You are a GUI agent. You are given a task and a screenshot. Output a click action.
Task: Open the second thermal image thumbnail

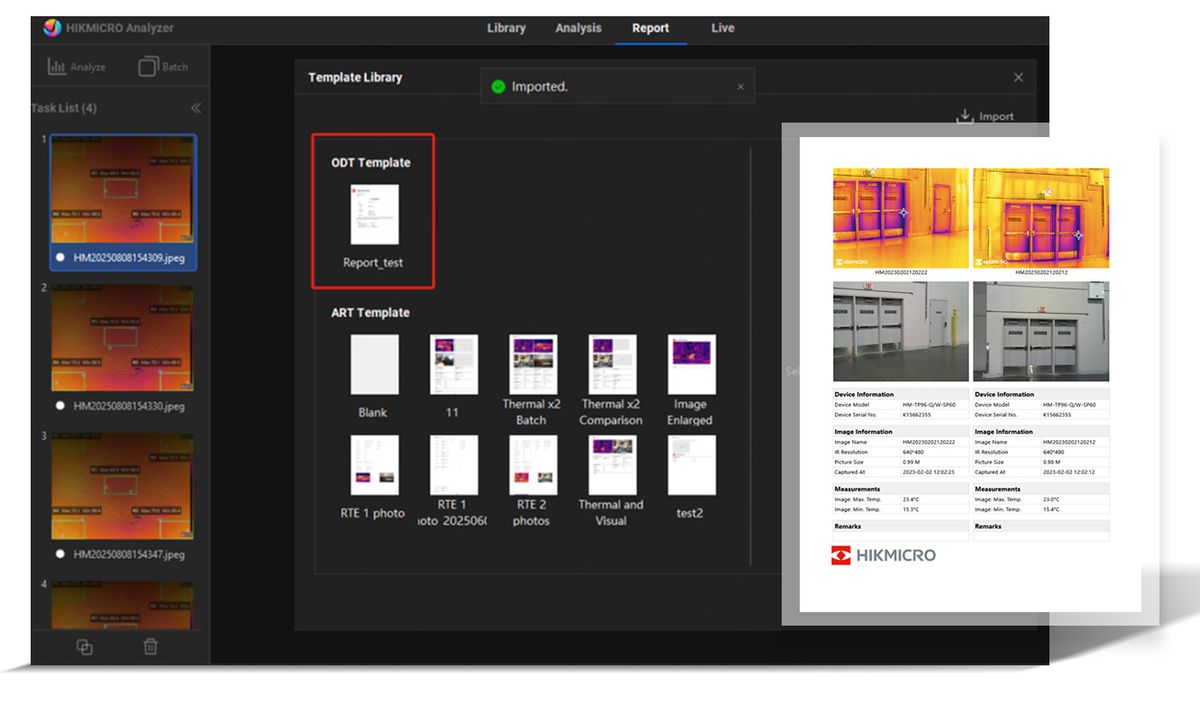point(124,338)
